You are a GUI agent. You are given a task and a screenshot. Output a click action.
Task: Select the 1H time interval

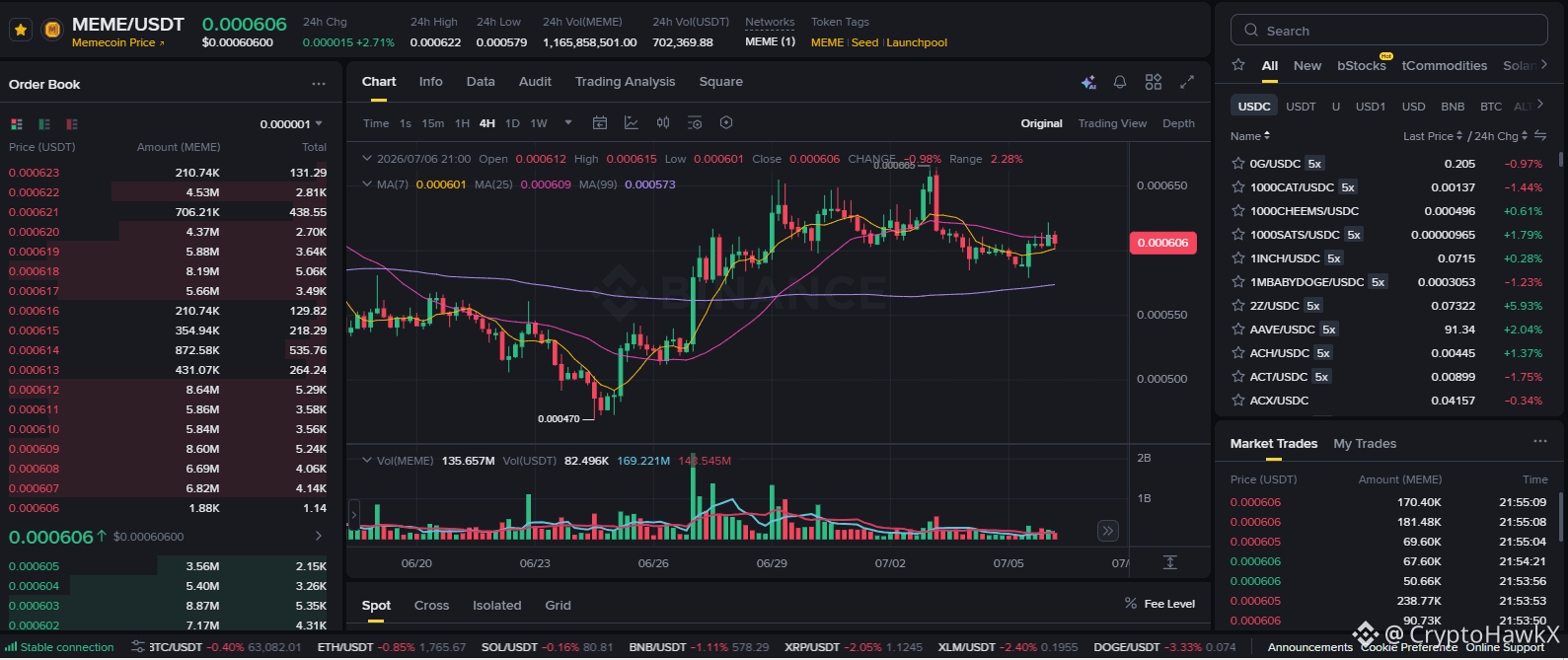(462, 124)
